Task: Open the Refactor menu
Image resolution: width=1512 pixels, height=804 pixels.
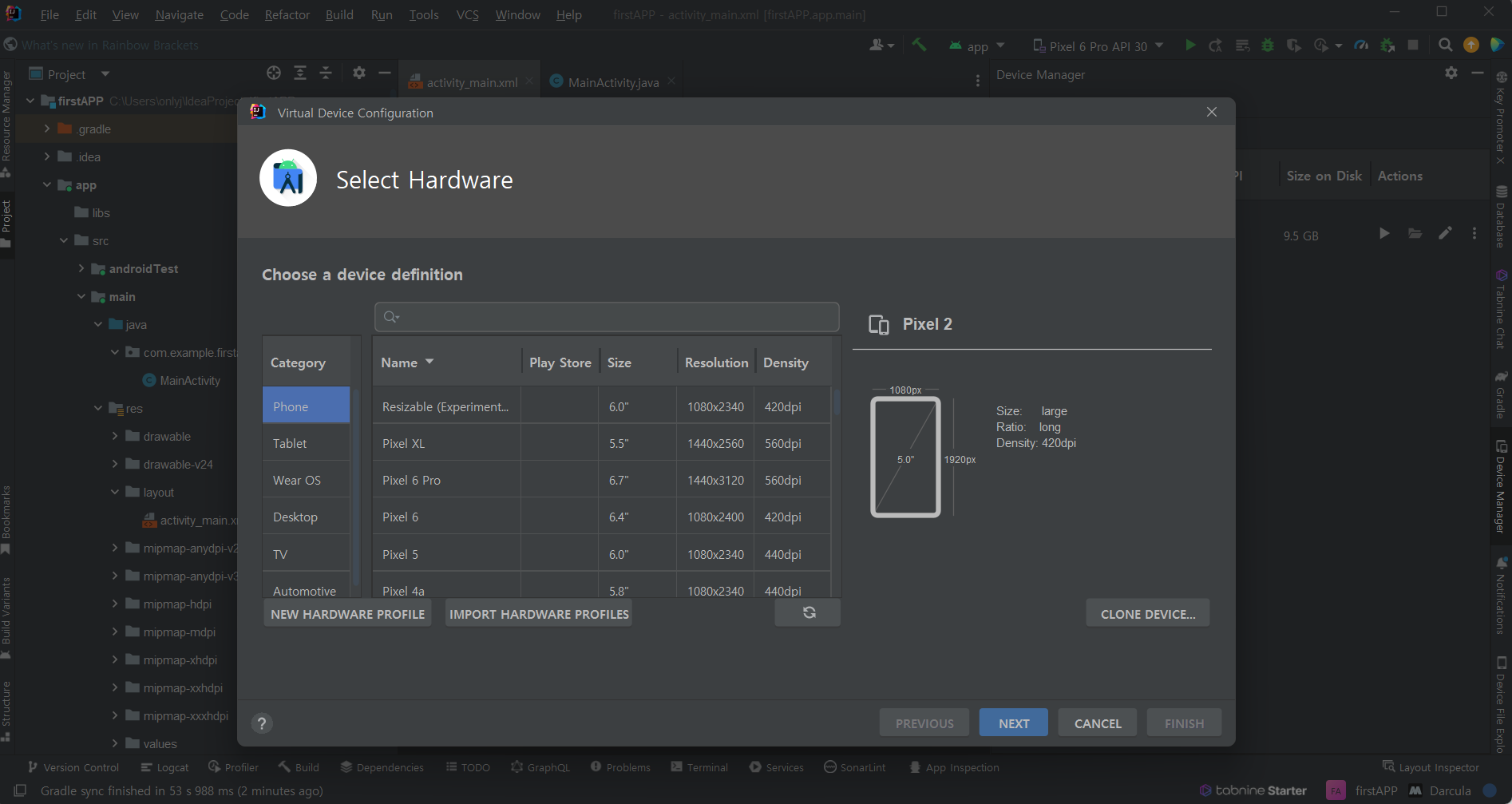Action: (x=287, y=14)
